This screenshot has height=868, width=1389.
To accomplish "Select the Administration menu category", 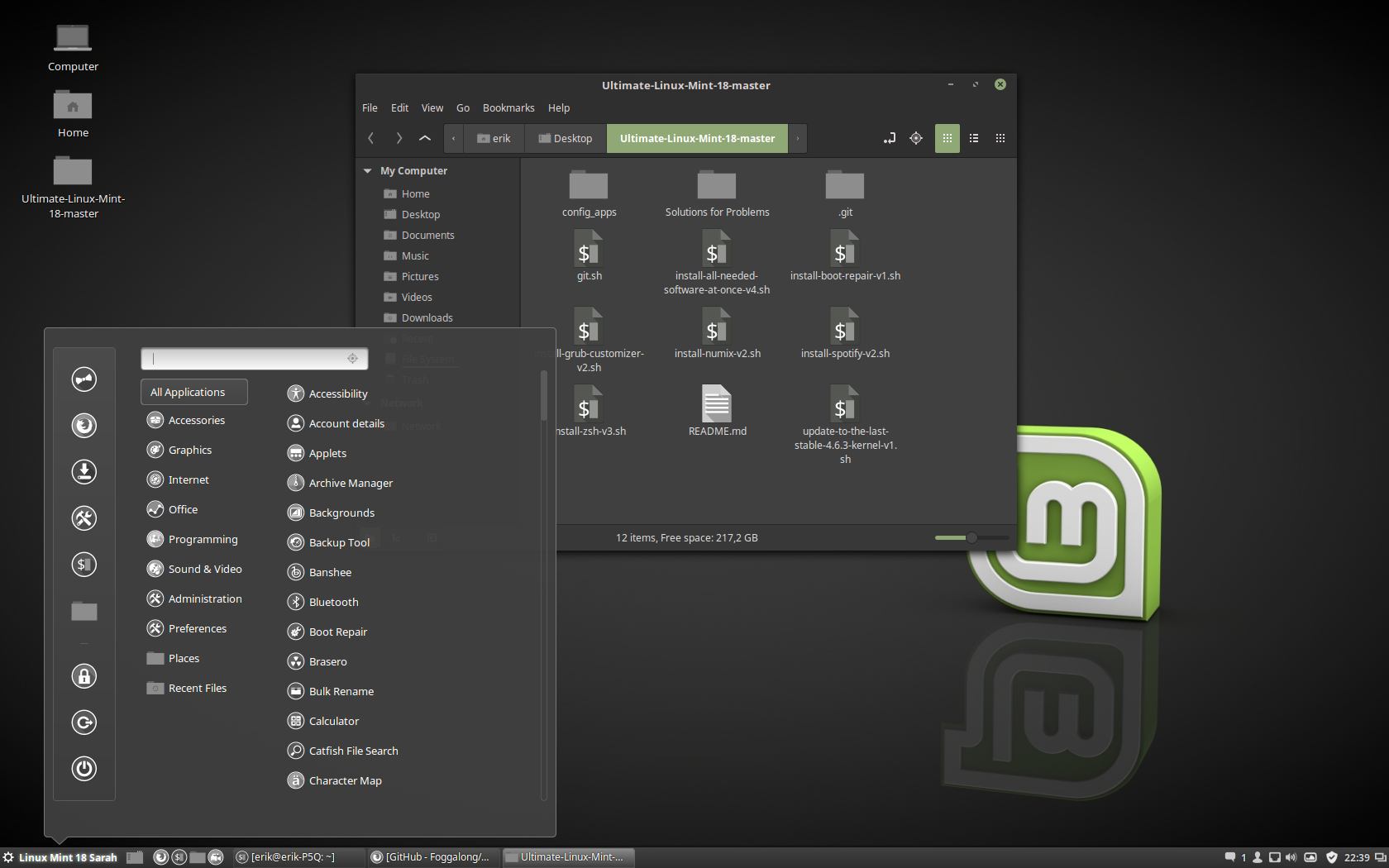I will (194, 599).
